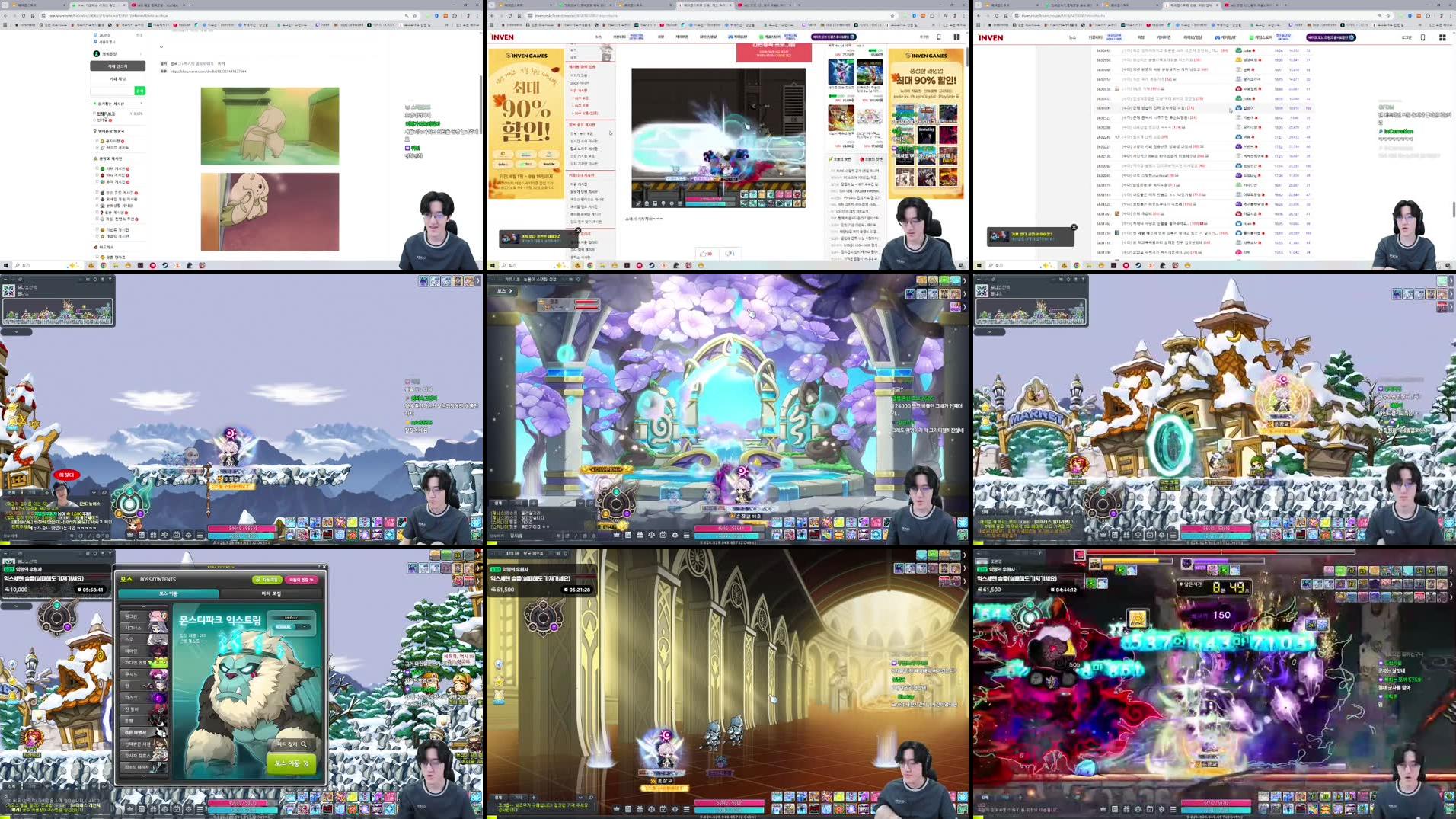Viewport: 1456px width, 819px height.
Task: Select 검은 마법사 in the boss list
Action: (142, 732)
